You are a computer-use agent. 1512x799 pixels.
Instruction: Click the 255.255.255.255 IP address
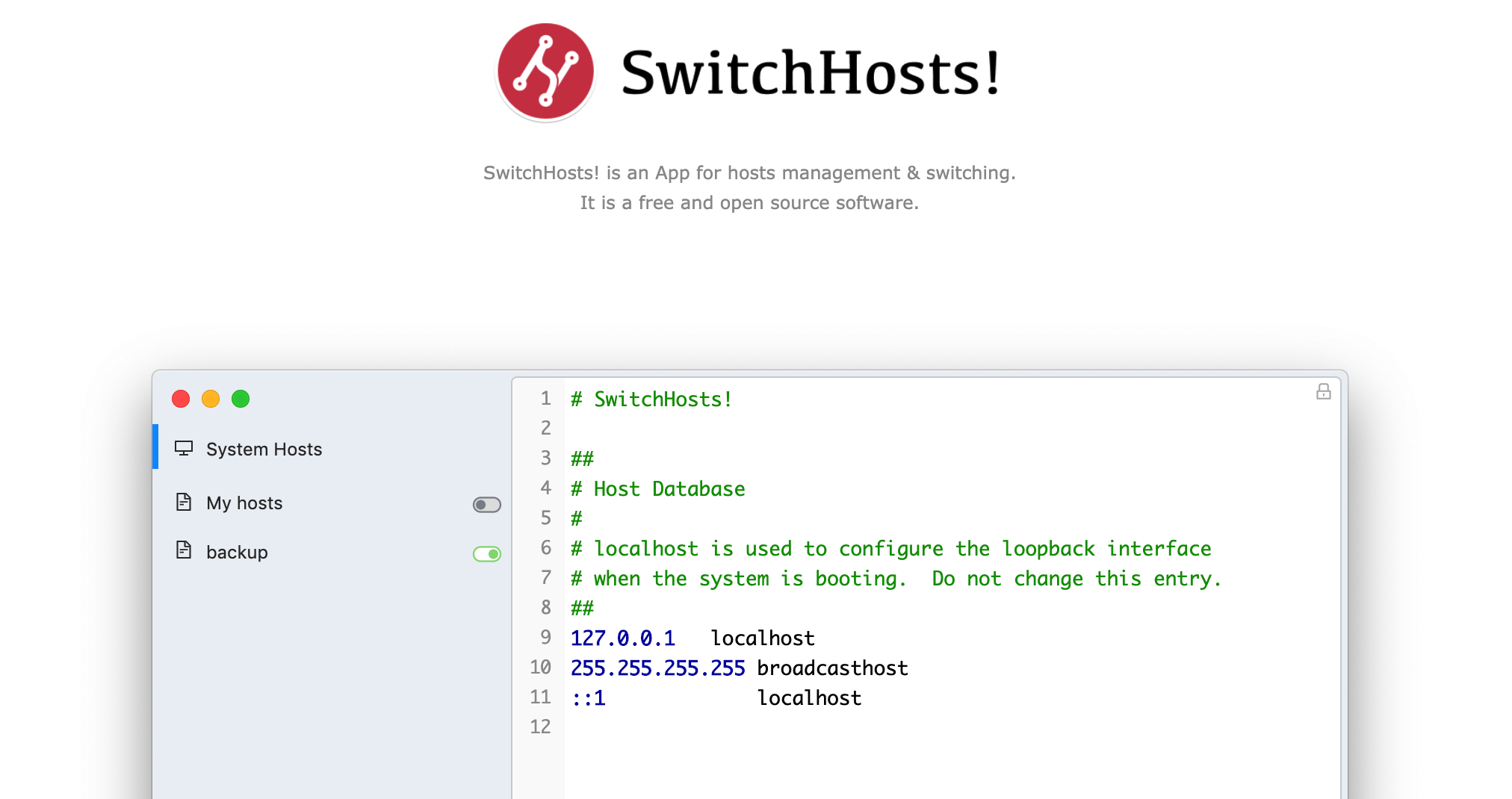pos(657,668)
